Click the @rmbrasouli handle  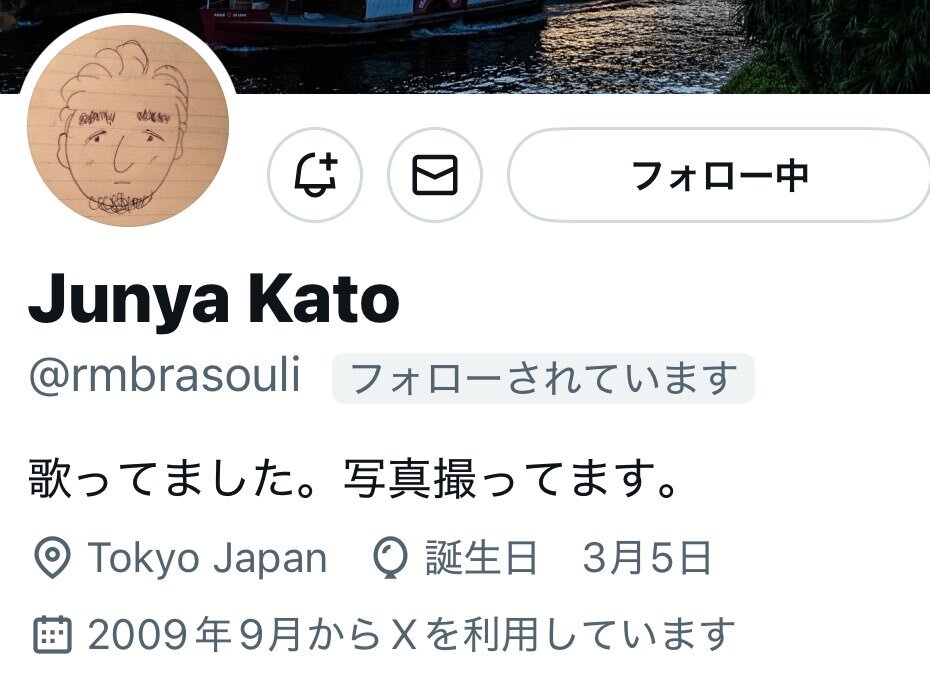click(165, 376)
